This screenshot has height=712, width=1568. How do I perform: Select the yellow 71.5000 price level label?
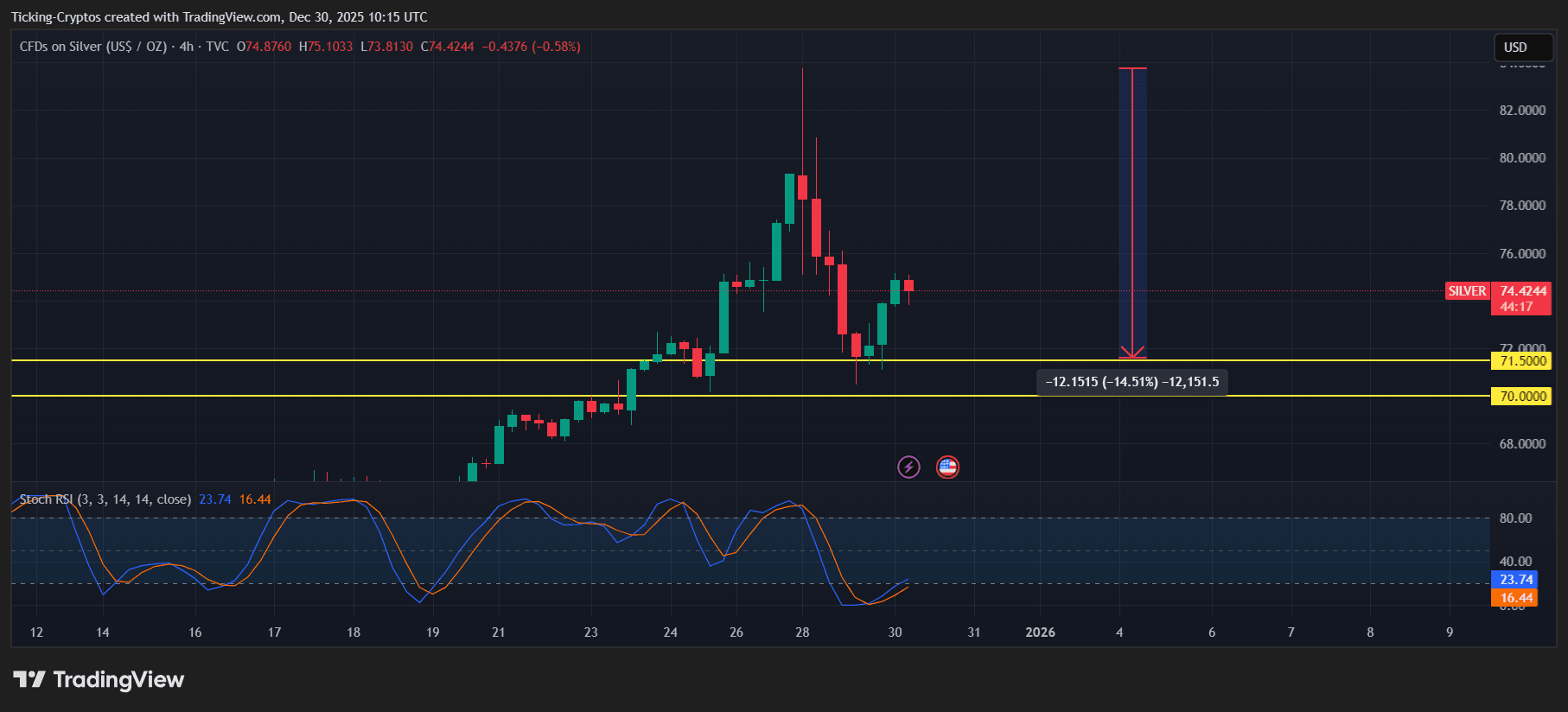1521,361
